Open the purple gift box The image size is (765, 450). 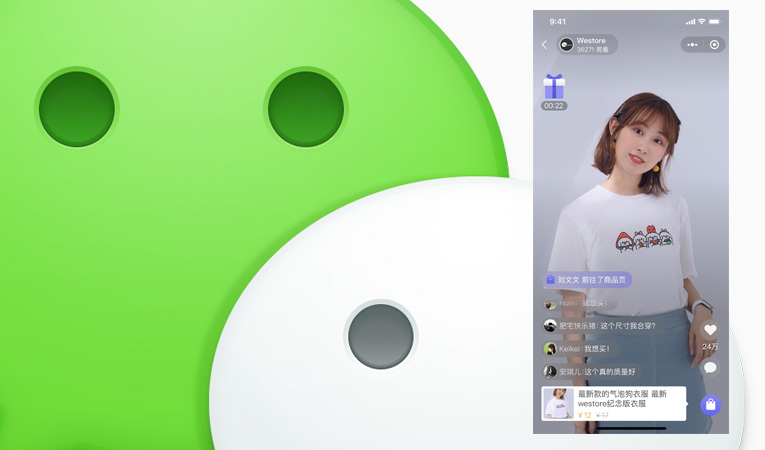[554, 86]
